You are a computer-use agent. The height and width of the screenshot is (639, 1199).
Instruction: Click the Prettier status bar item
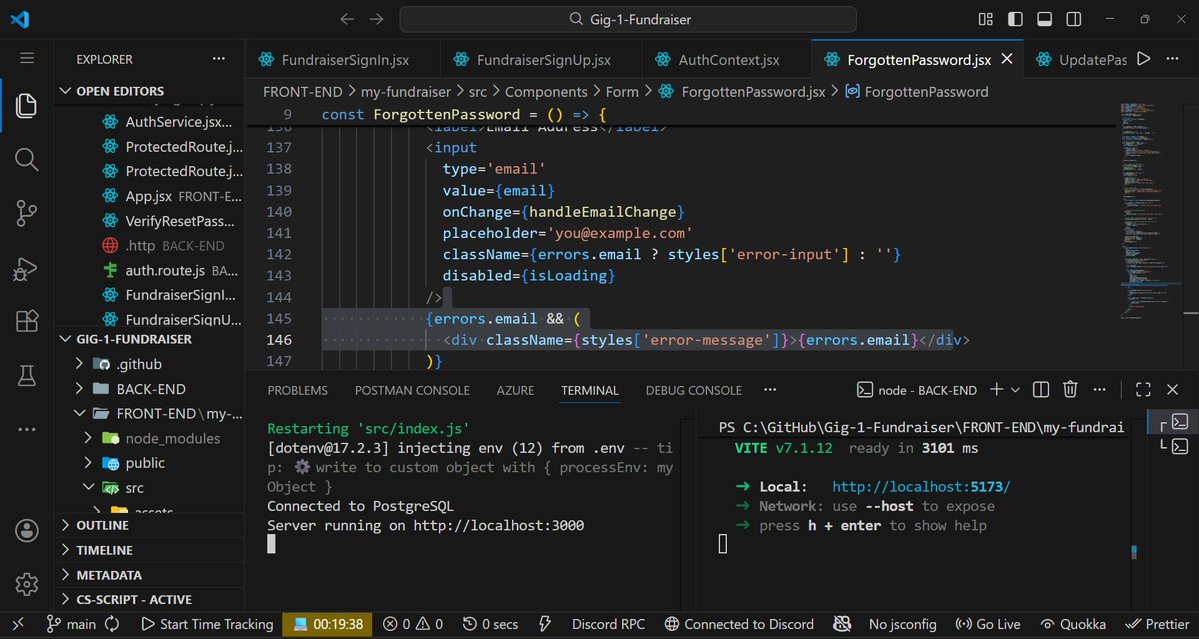[x=1156, y=624]
